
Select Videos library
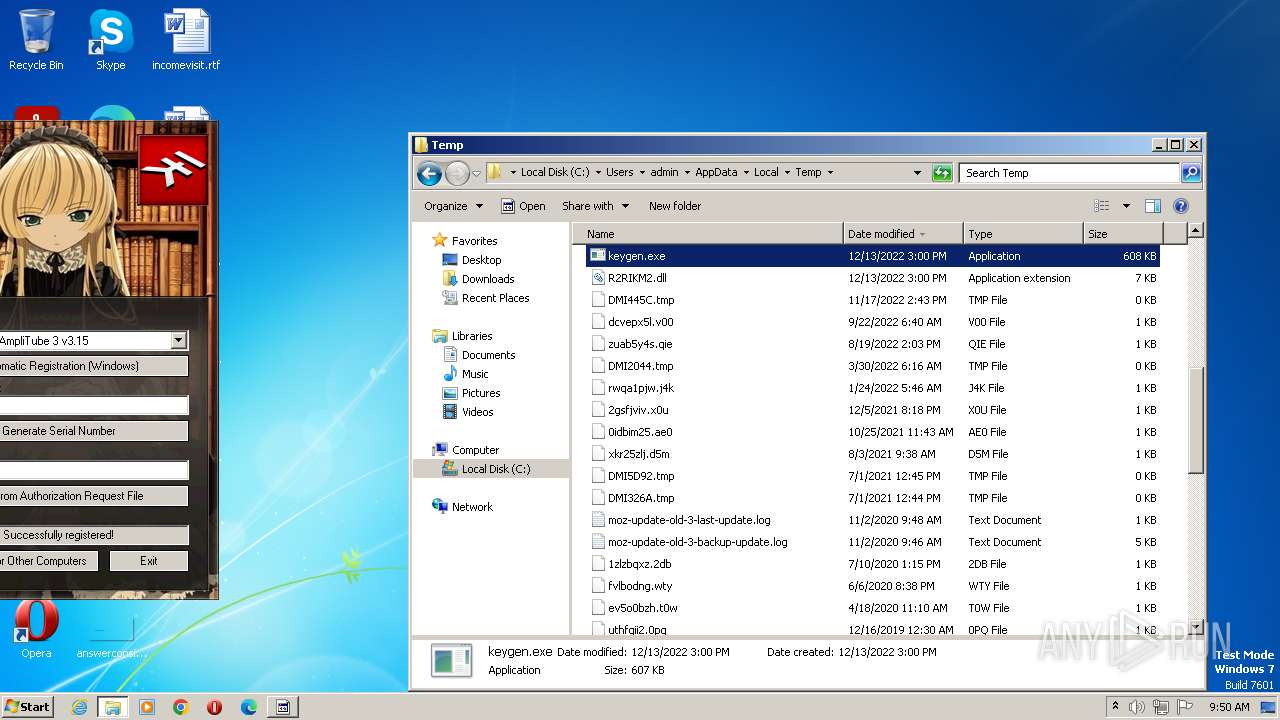[x=477, y=412]
